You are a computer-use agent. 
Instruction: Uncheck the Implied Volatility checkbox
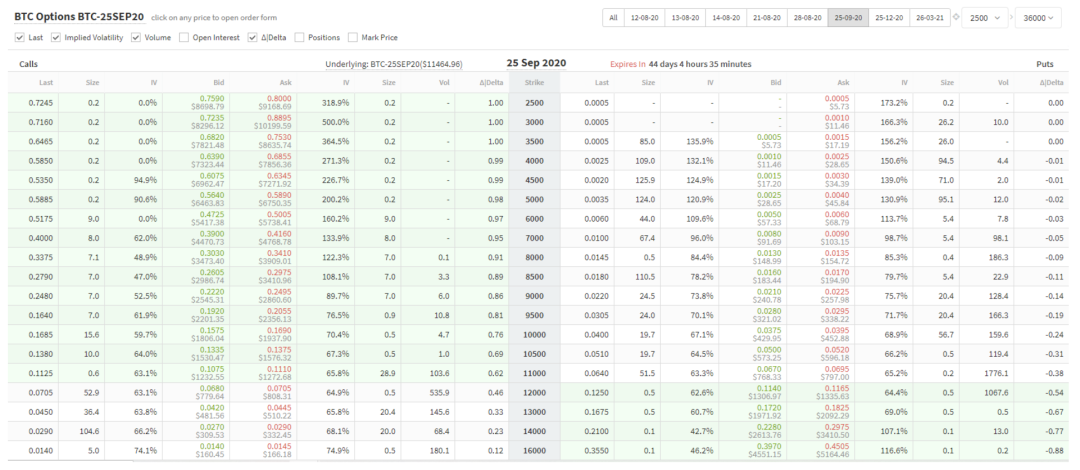coord(55,38)
